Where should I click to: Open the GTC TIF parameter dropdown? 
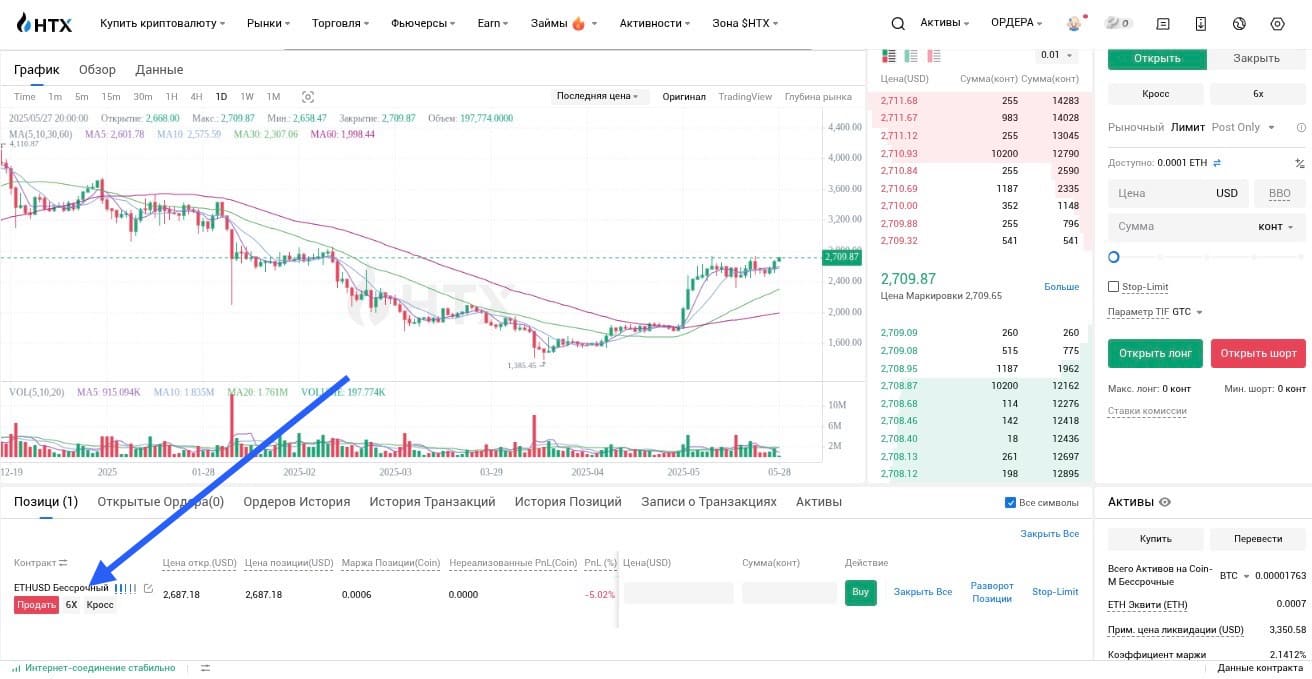click(x=1187, y=312)
